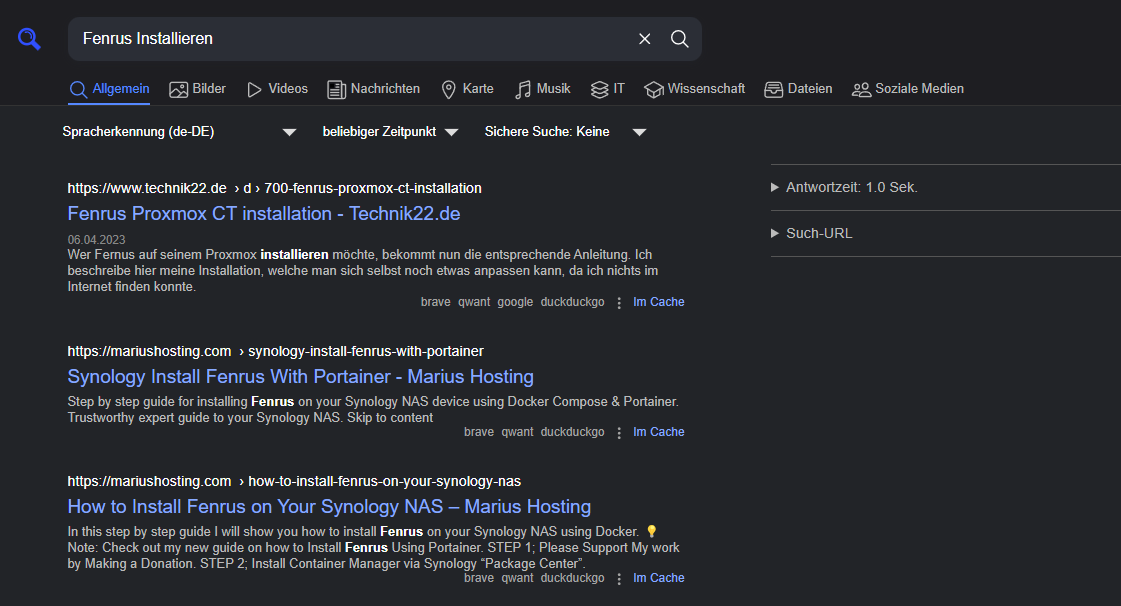This screenshot has width=1121, height=606.
Task: Expand the Such-URL section
Action: coord(811,233)
